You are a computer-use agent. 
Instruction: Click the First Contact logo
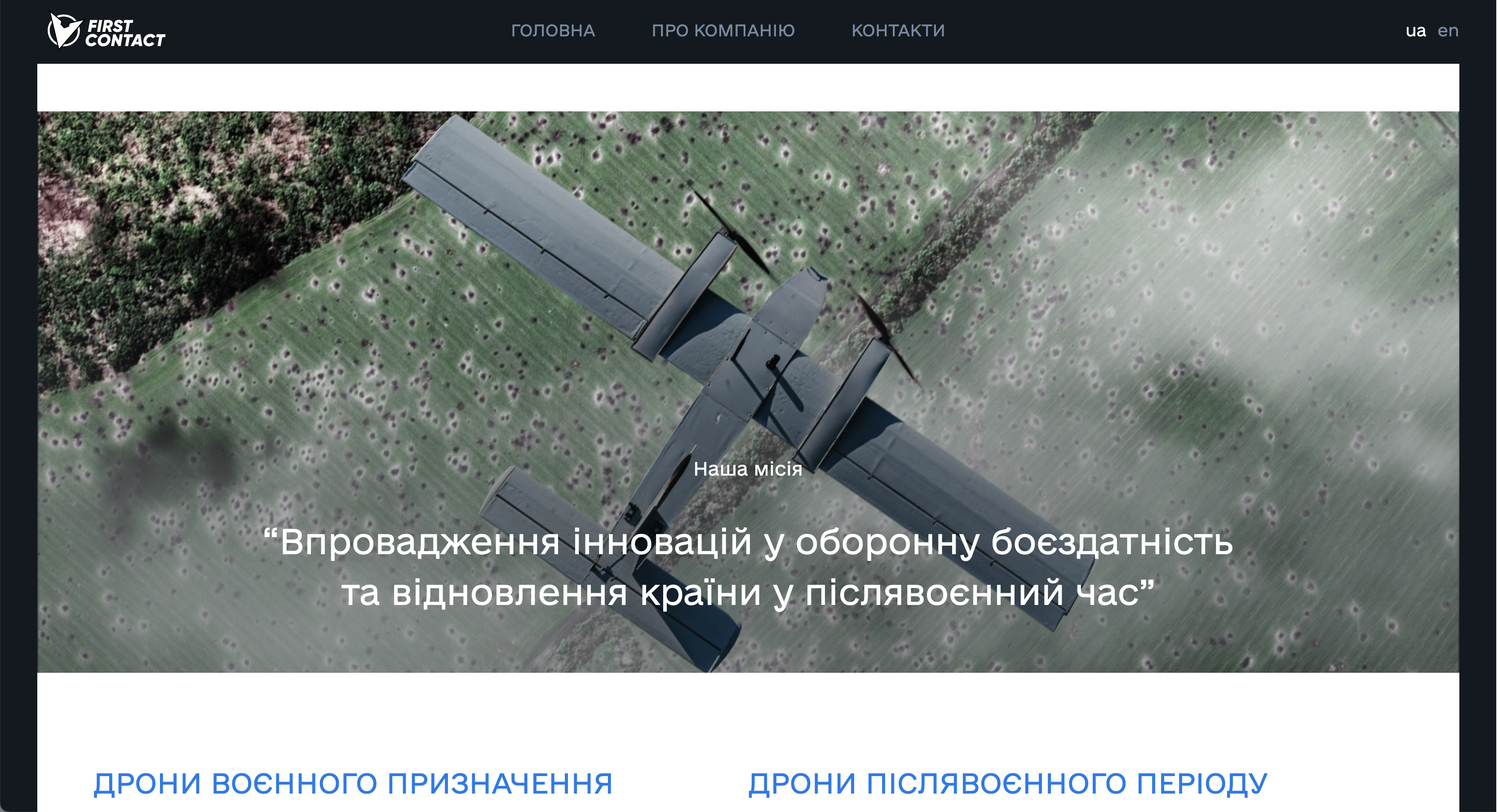pos(106,31)
